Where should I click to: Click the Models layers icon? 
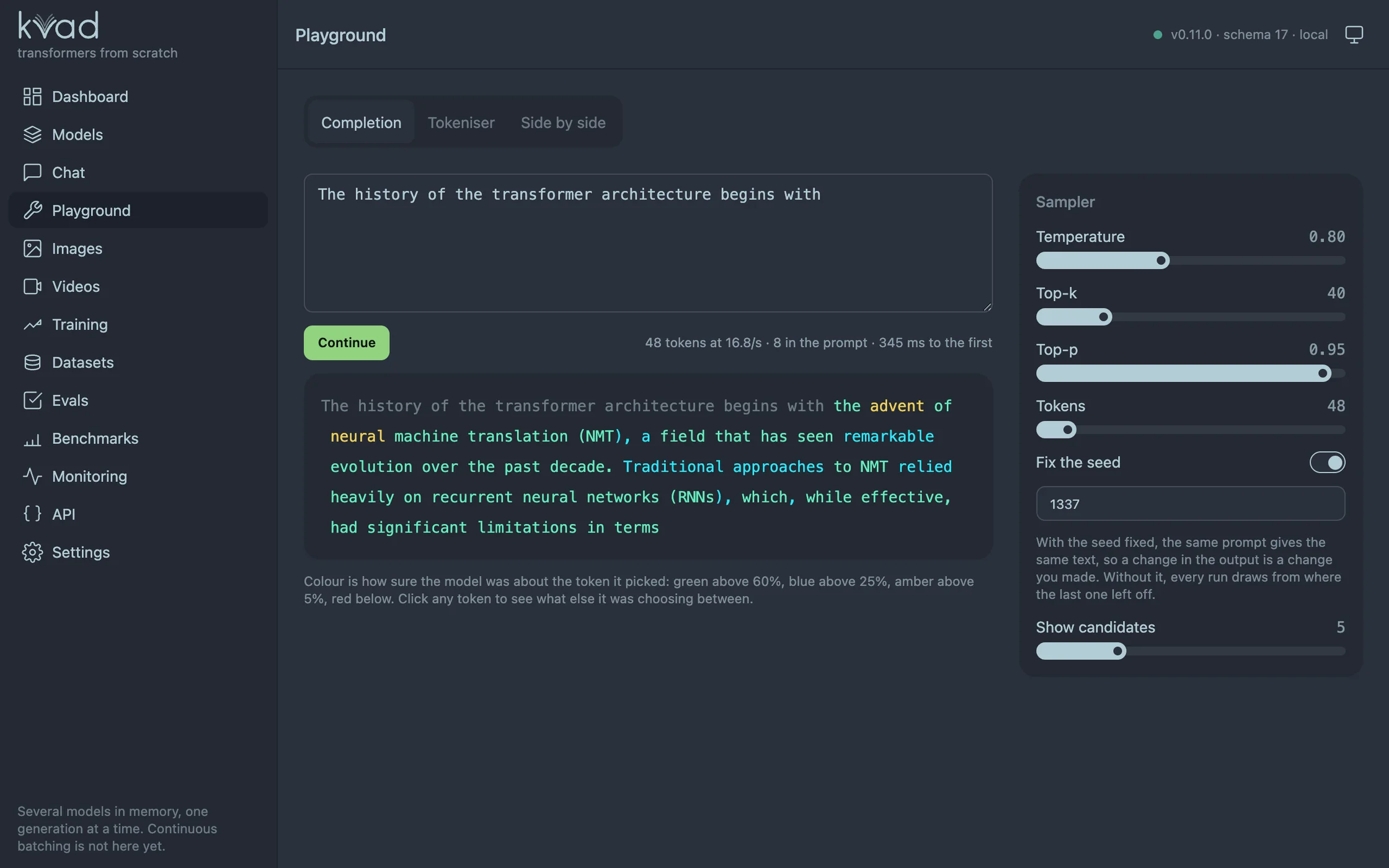[x=32, y=135]
